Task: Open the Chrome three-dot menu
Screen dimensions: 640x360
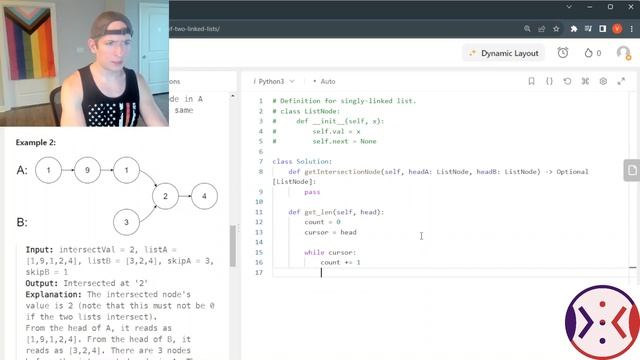Action: (631, 29)
